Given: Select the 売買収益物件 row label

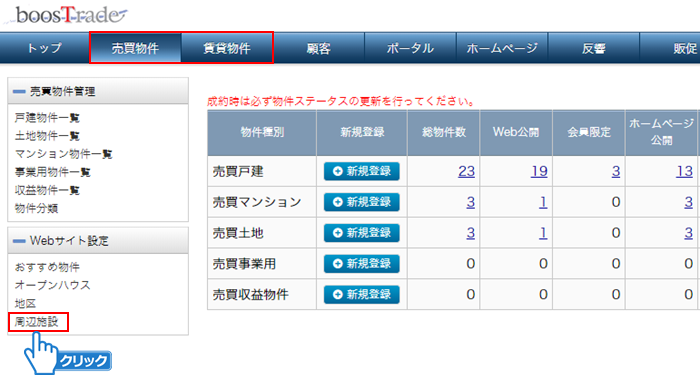Looking at the screenshot, I should (250, 295).
